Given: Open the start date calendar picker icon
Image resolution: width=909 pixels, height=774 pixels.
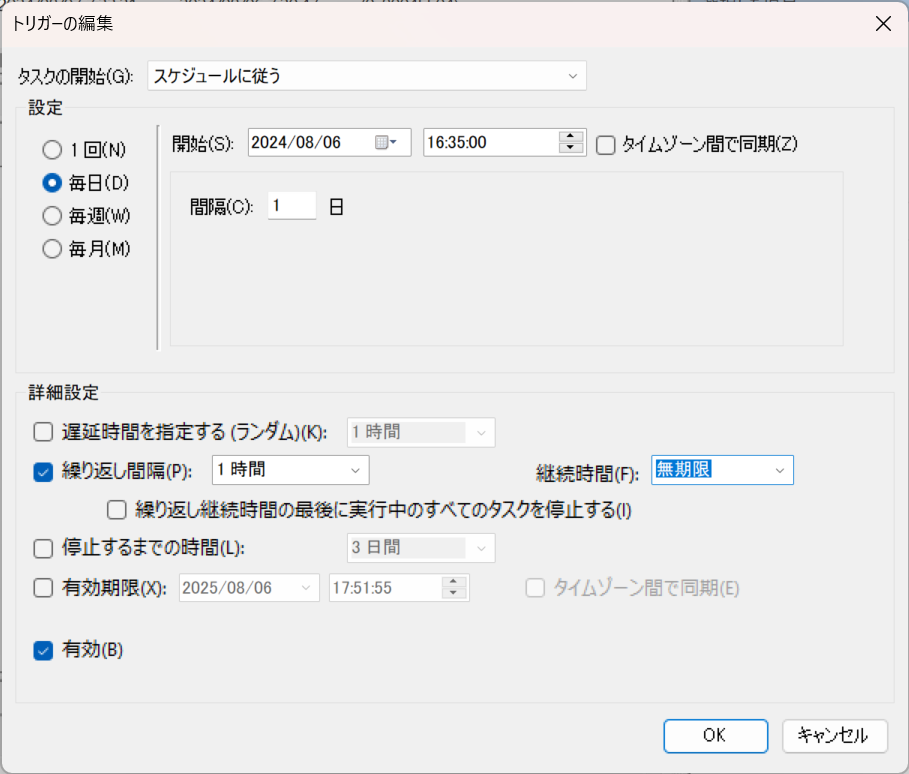Looking at the screenshot, I should 385,143.
